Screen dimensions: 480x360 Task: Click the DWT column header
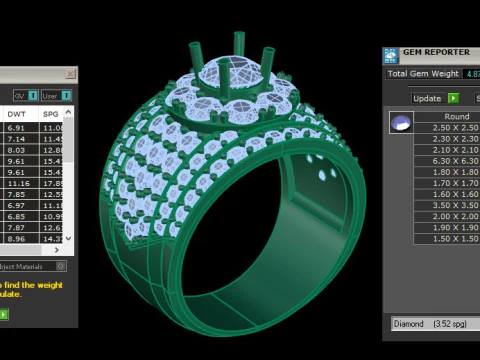[x=21, y=114]
